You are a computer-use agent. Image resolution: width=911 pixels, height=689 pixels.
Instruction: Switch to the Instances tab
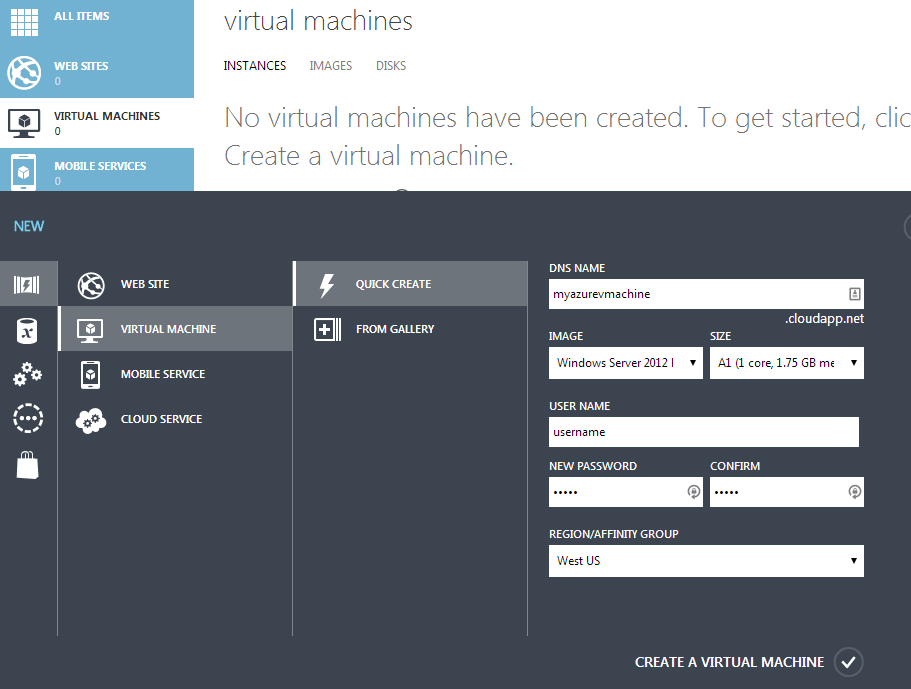tap(255, 66)
